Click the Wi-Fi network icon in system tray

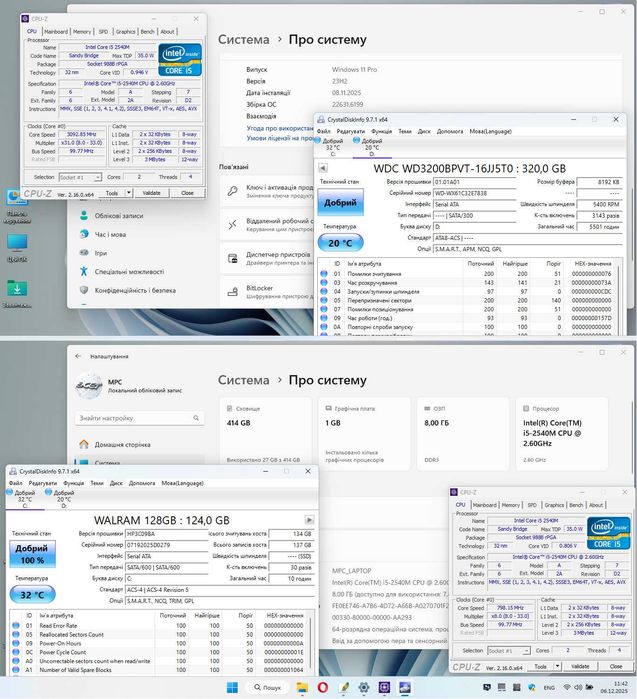567,687
